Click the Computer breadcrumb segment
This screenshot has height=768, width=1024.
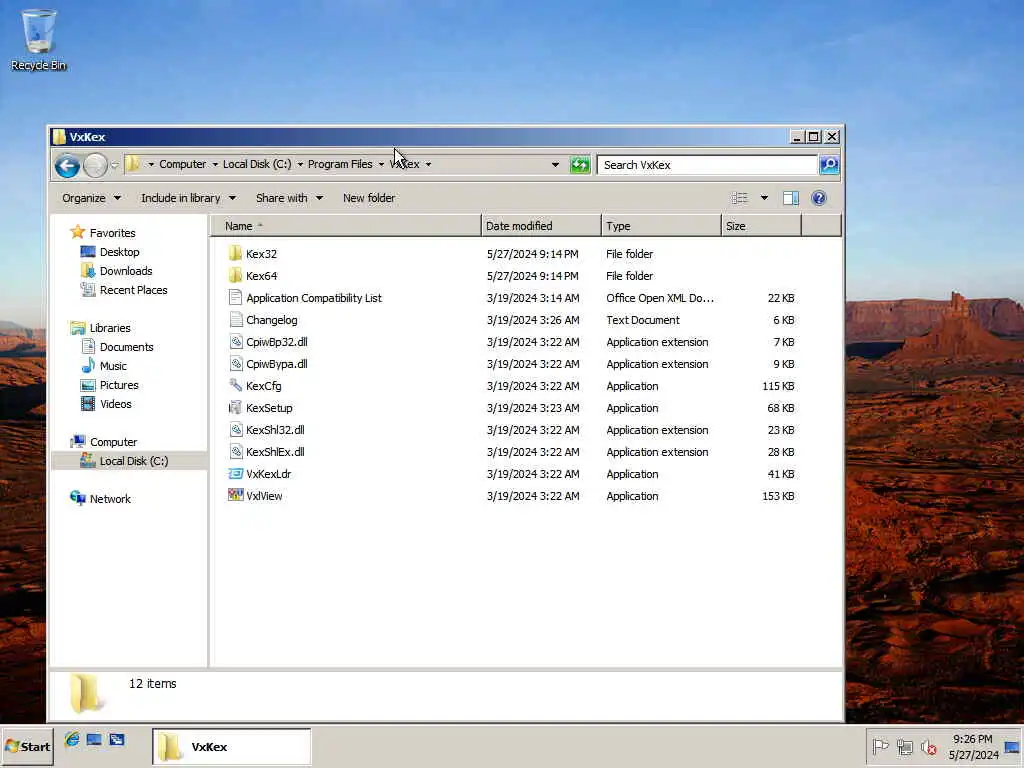tap(182, 164)
